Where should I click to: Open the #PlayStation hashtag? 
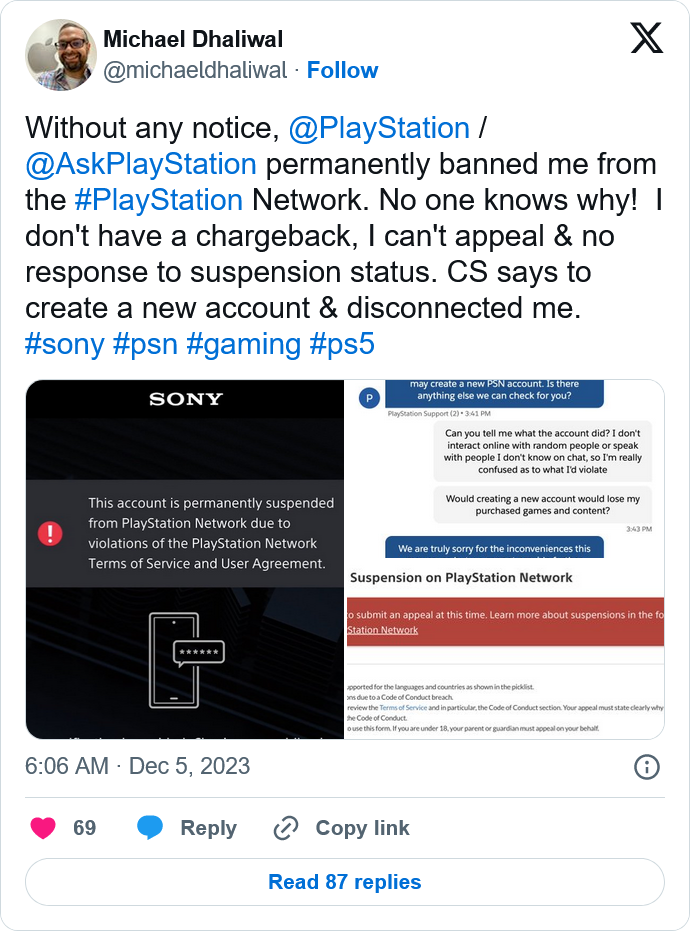coord(159,200)
